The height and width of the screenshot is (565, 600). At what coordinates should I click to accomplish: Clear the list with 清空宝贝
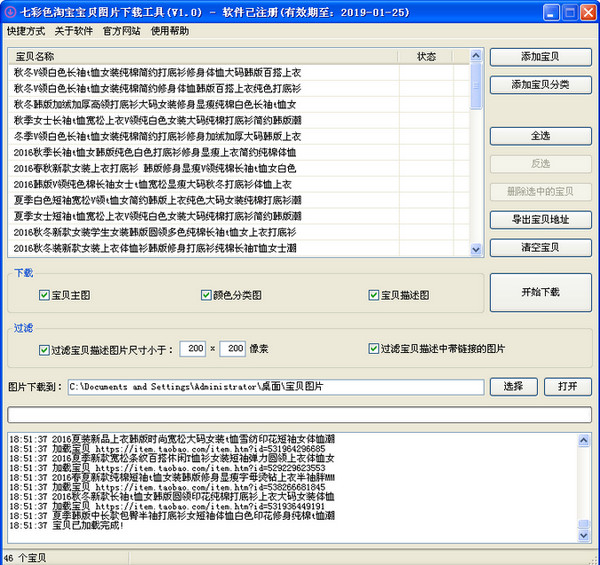pos(540,247)
